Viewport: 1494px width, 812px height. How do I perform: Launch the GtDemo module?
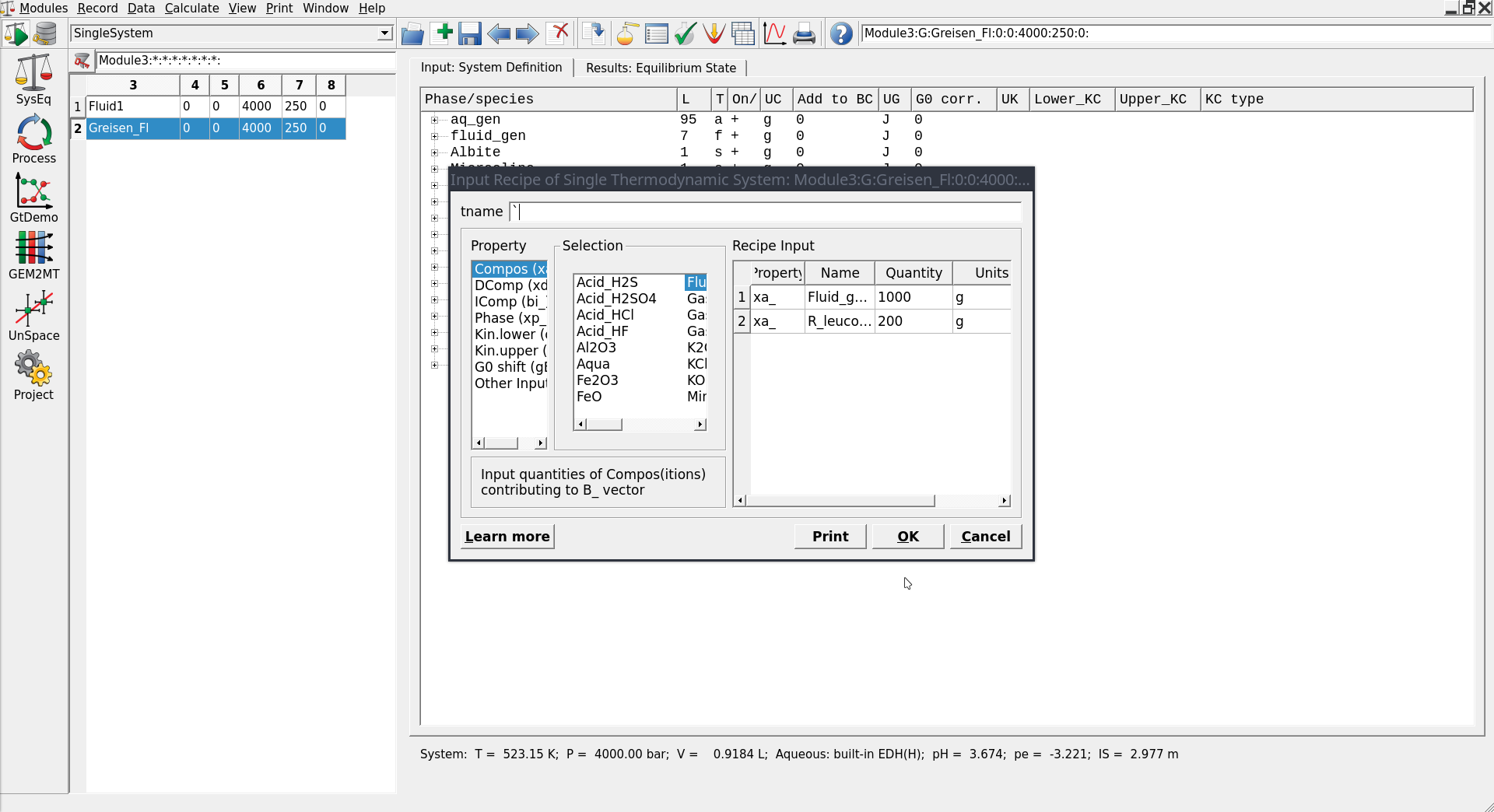pyautogui.click(x=33, y=198)
